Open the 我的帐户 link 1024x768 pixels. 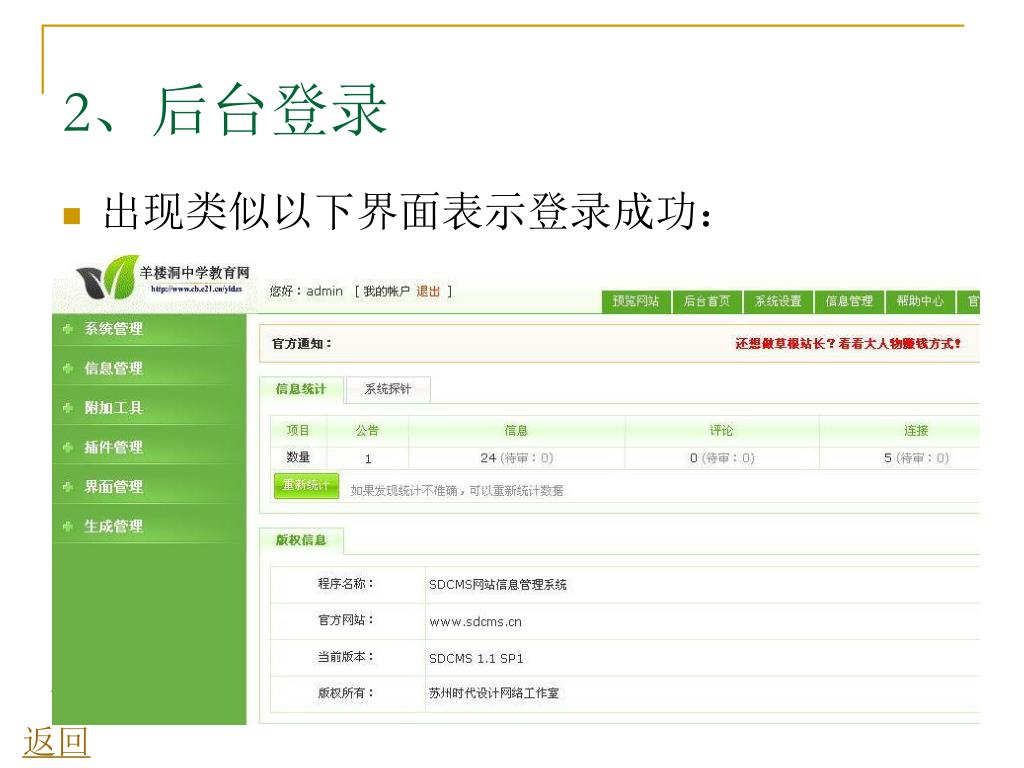pos(386,291)
